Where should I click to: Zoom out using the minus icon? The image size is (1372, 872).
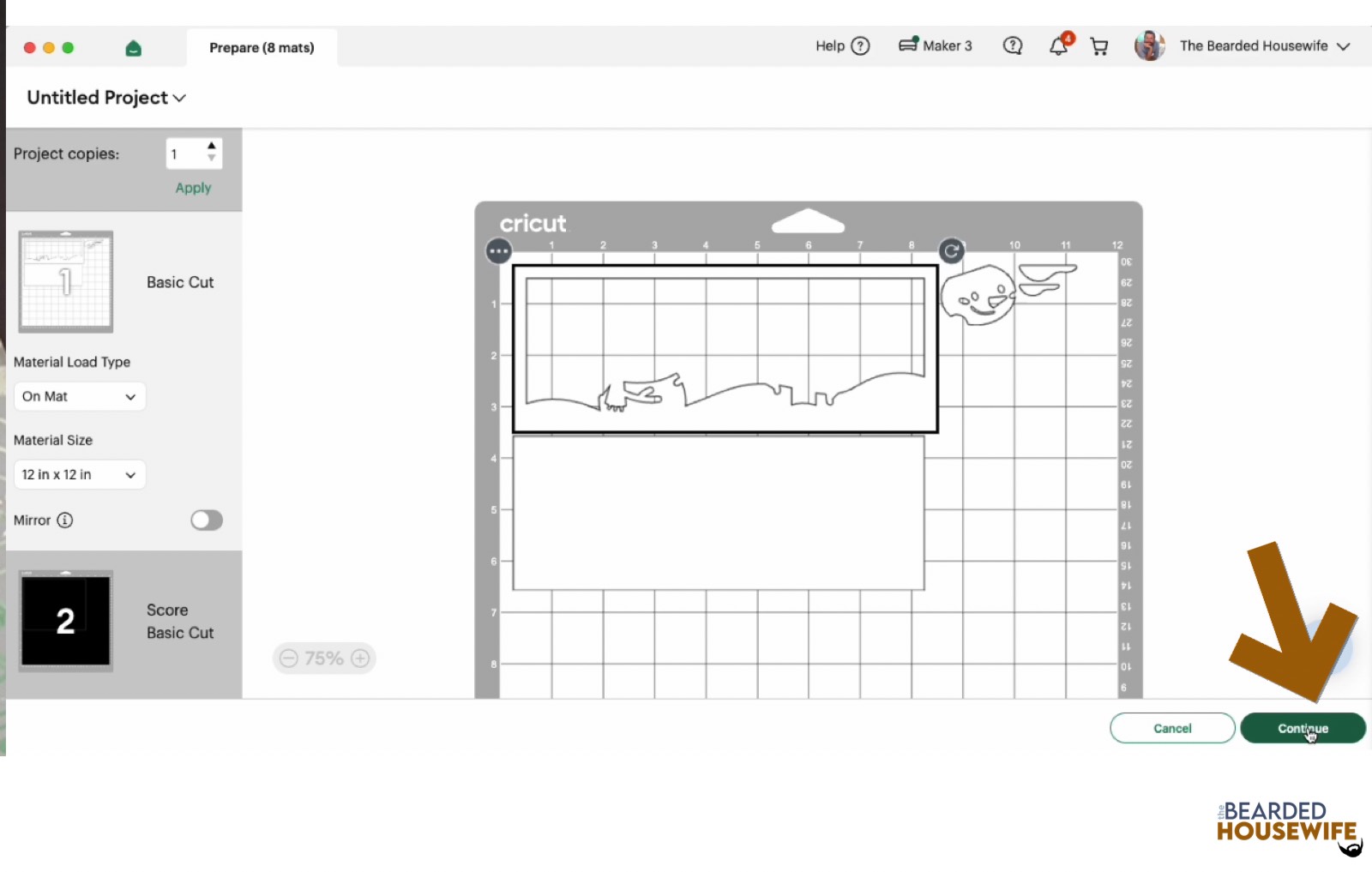289,659
